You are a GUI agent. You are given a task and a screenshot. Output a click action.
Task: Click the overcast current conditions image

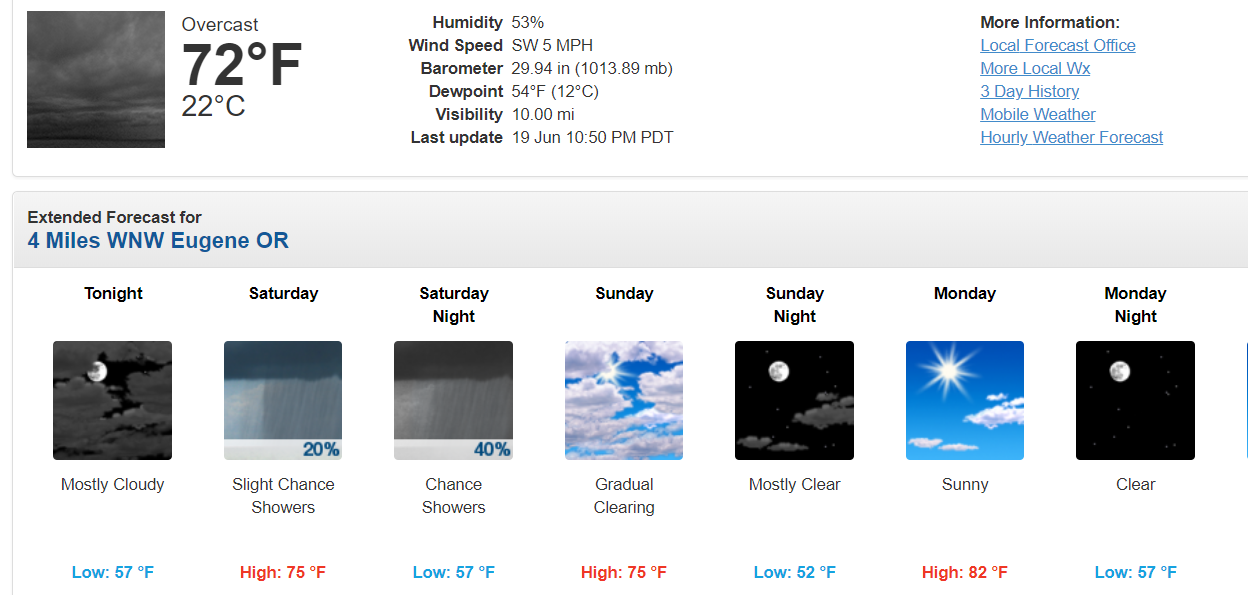pyautogui.click(x=96, y=79)
